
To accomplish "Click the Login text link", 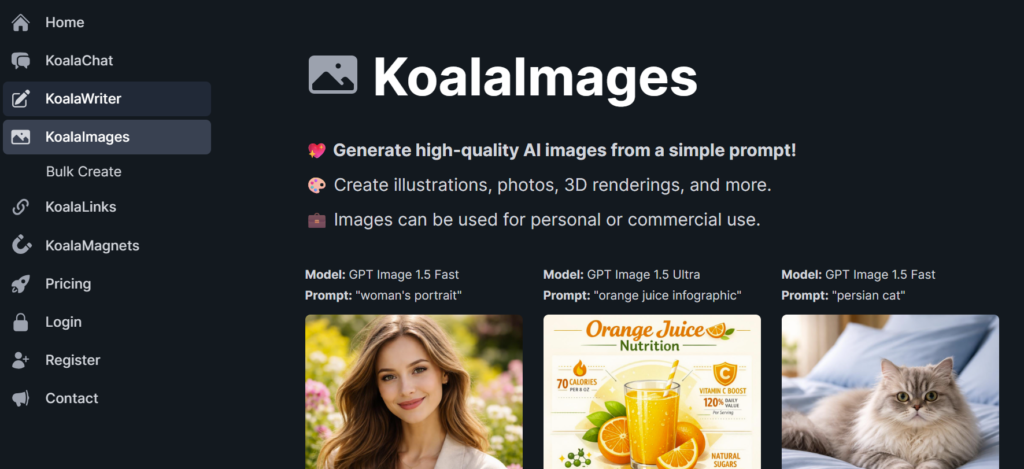I will point(63,322).
